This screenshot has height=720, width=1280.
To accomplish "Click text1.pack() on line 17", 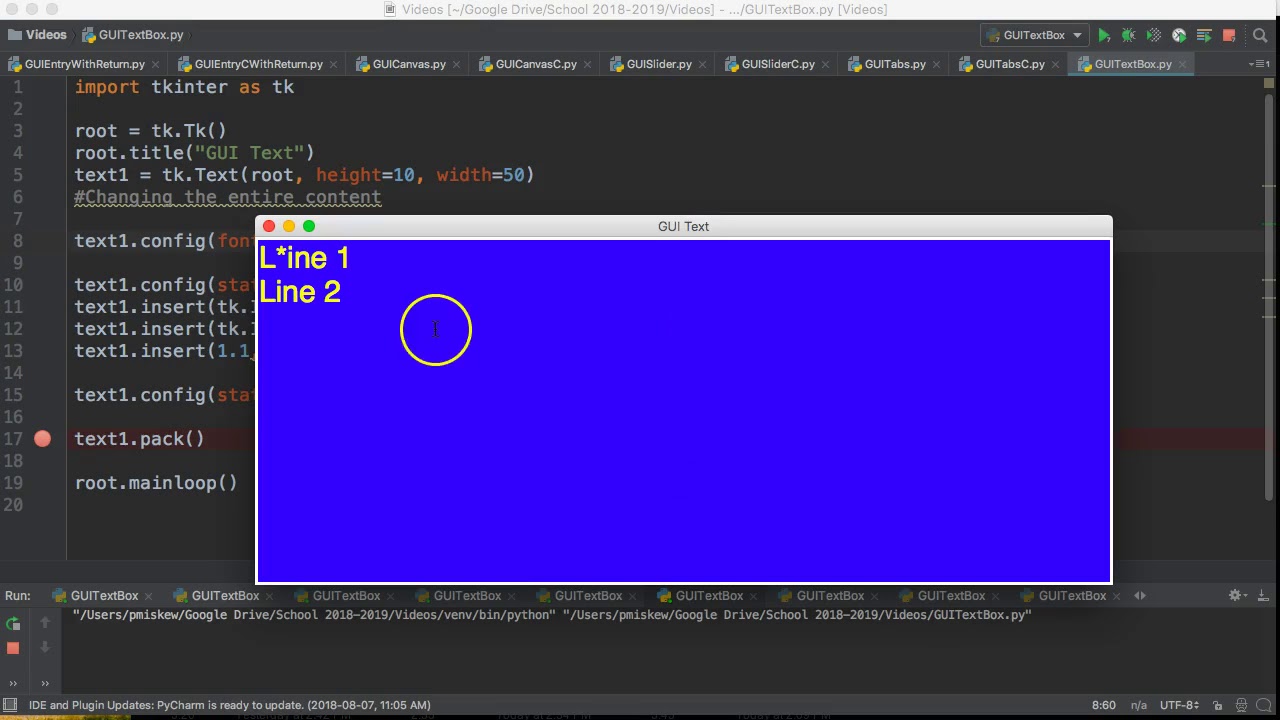I will tap(139, 439).
